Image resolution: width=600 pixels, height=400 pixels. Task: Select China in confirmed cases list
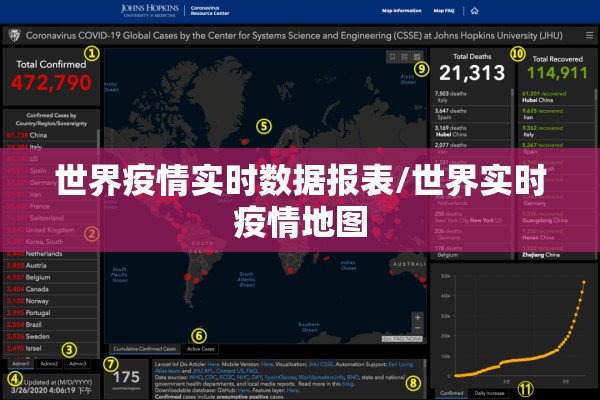pyautogui.click(x=51, y=135)
